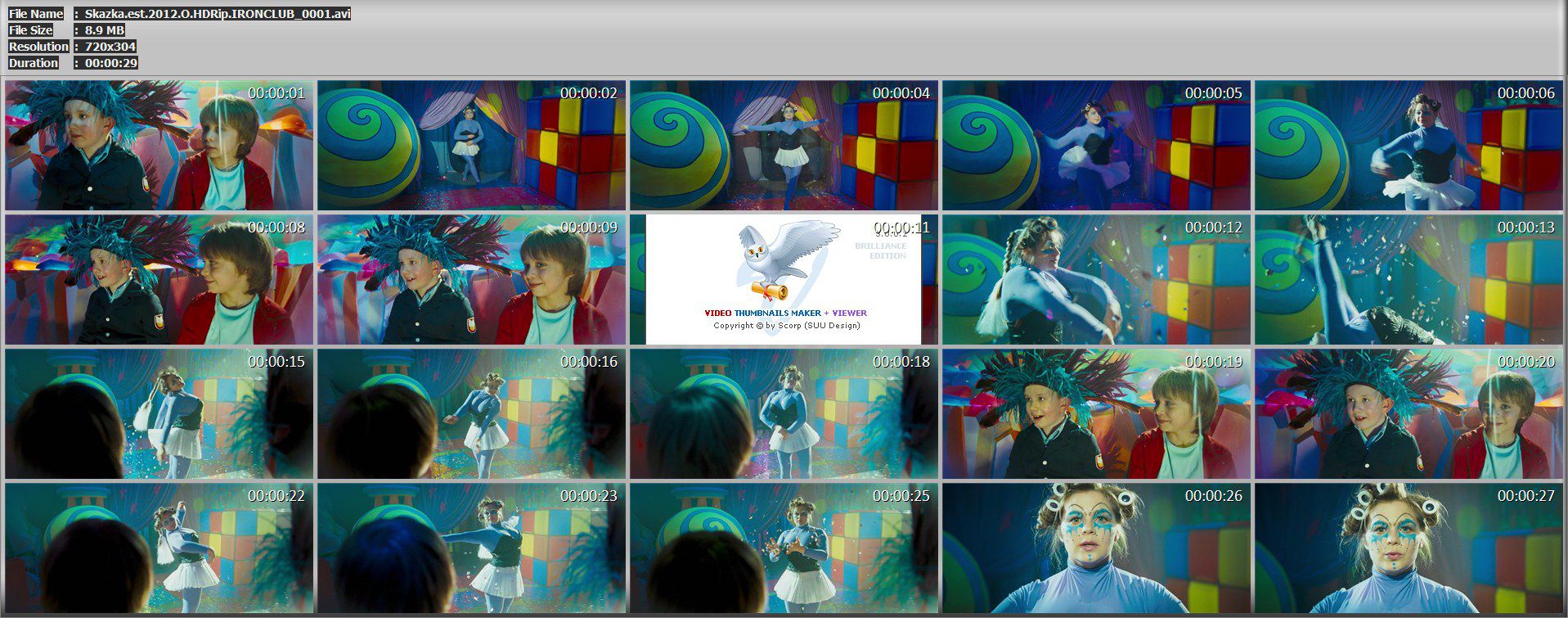Screen dimensions: 1568x618
Task: Select the thumbnail timestamped 00:00:23
Action: (472, 548)
